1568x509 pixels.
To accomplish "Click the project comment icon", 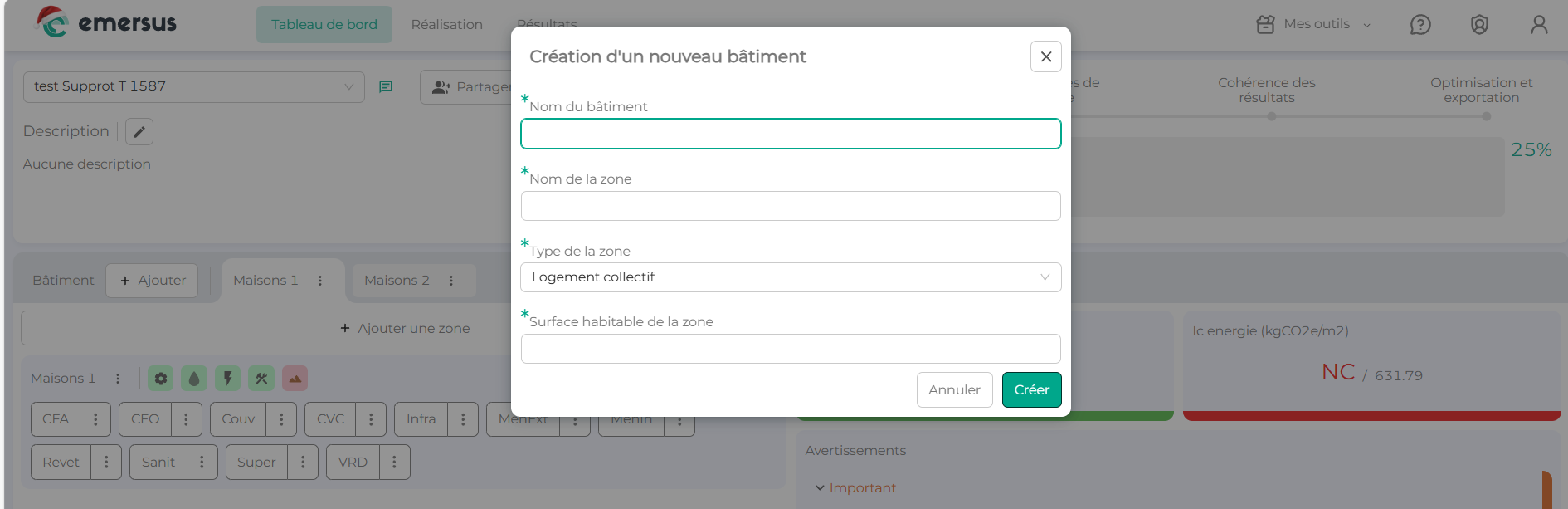I will tap(386, 86).
